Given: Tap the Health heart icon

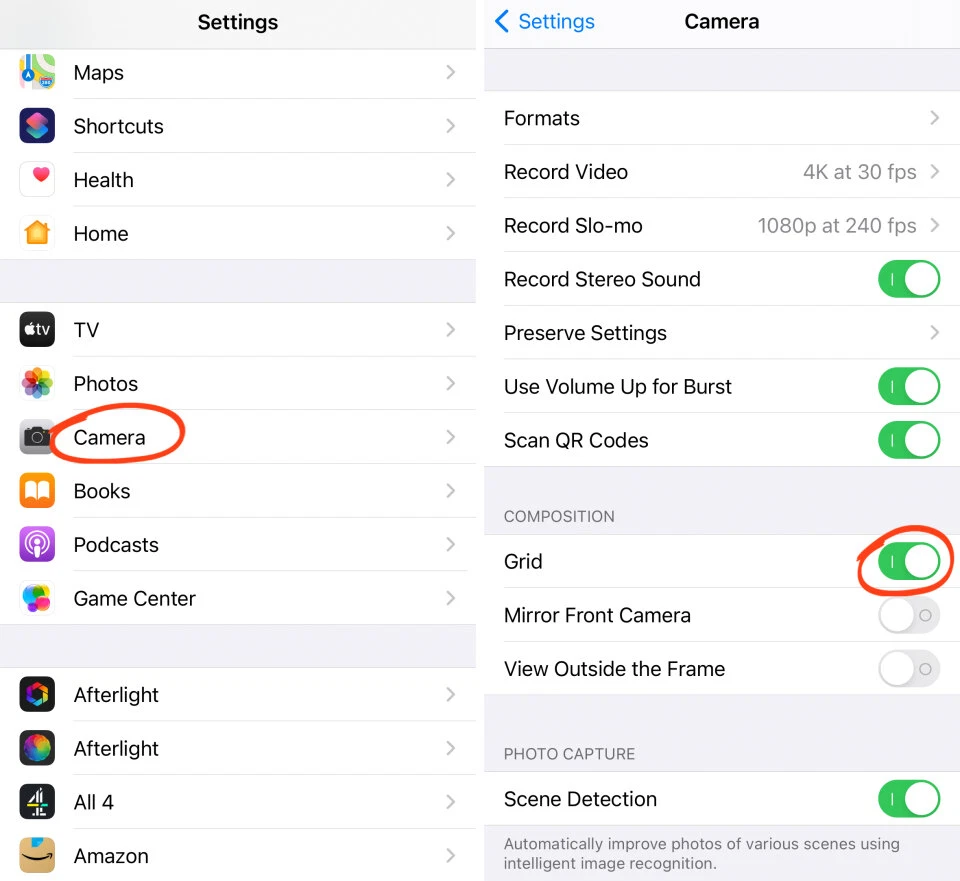Looking at the screenshot, I should (x=37, y=180).
